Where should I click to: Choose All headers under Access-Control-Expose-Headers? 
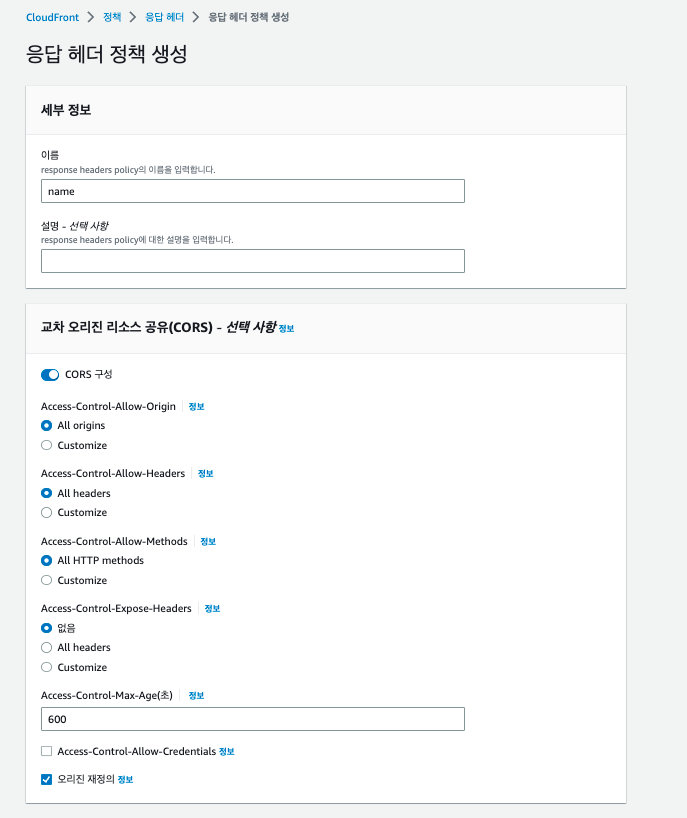coord(46,647)
